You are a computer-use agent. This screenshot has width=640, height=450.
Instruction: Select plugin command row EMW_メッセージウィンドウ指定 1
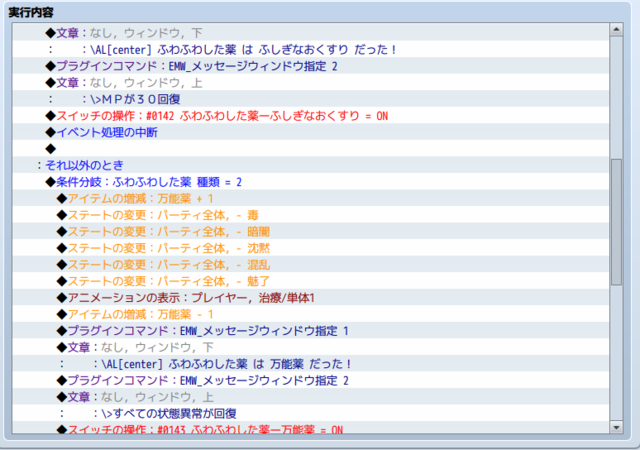311,331
